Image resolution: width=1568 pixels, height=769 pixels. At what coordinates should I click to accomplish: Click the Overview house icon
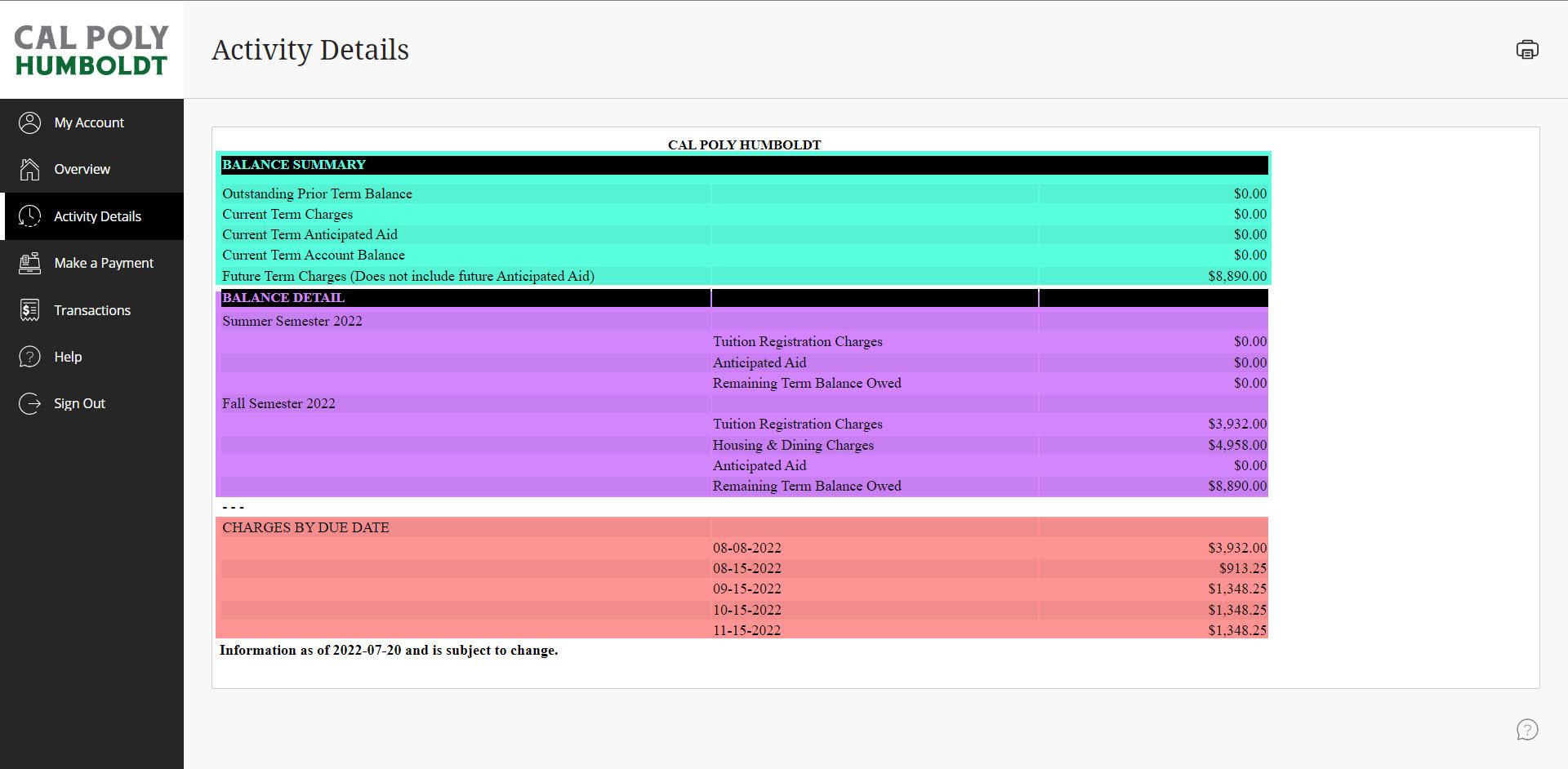point(29,169)
